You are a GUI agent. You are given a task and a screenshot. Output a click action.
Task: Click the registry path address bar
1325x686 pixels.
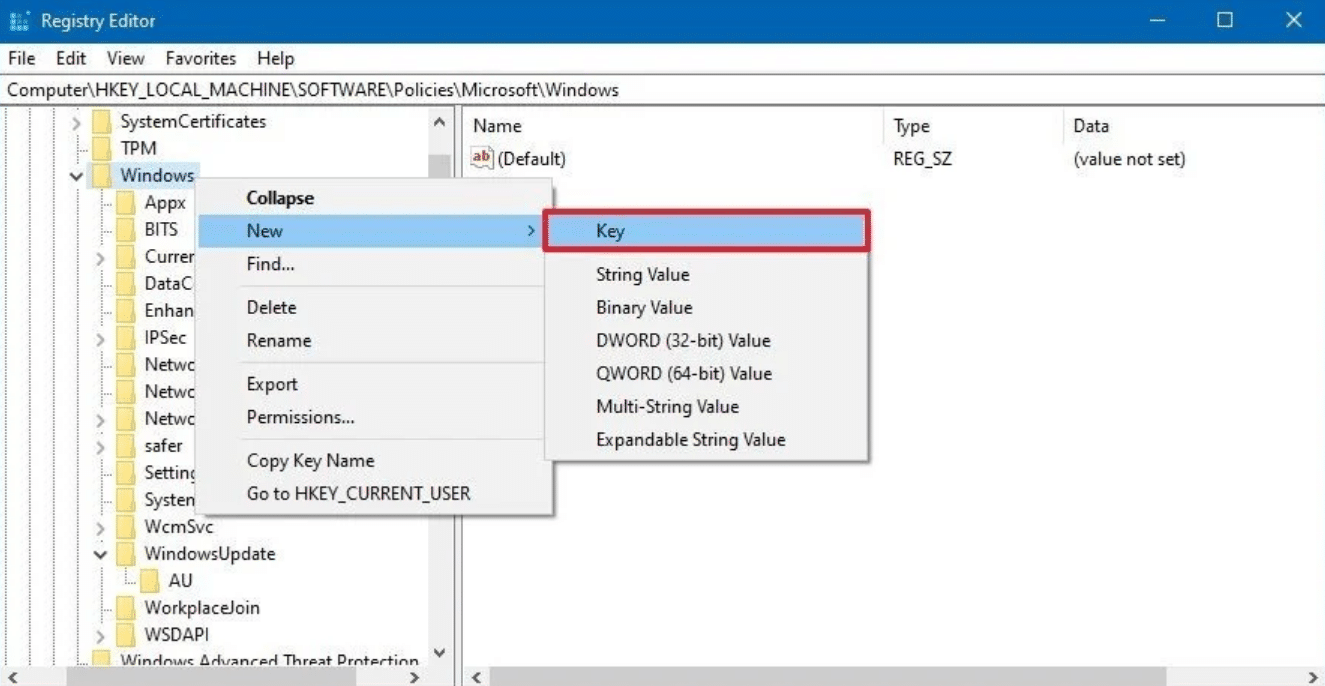(660, 90)
